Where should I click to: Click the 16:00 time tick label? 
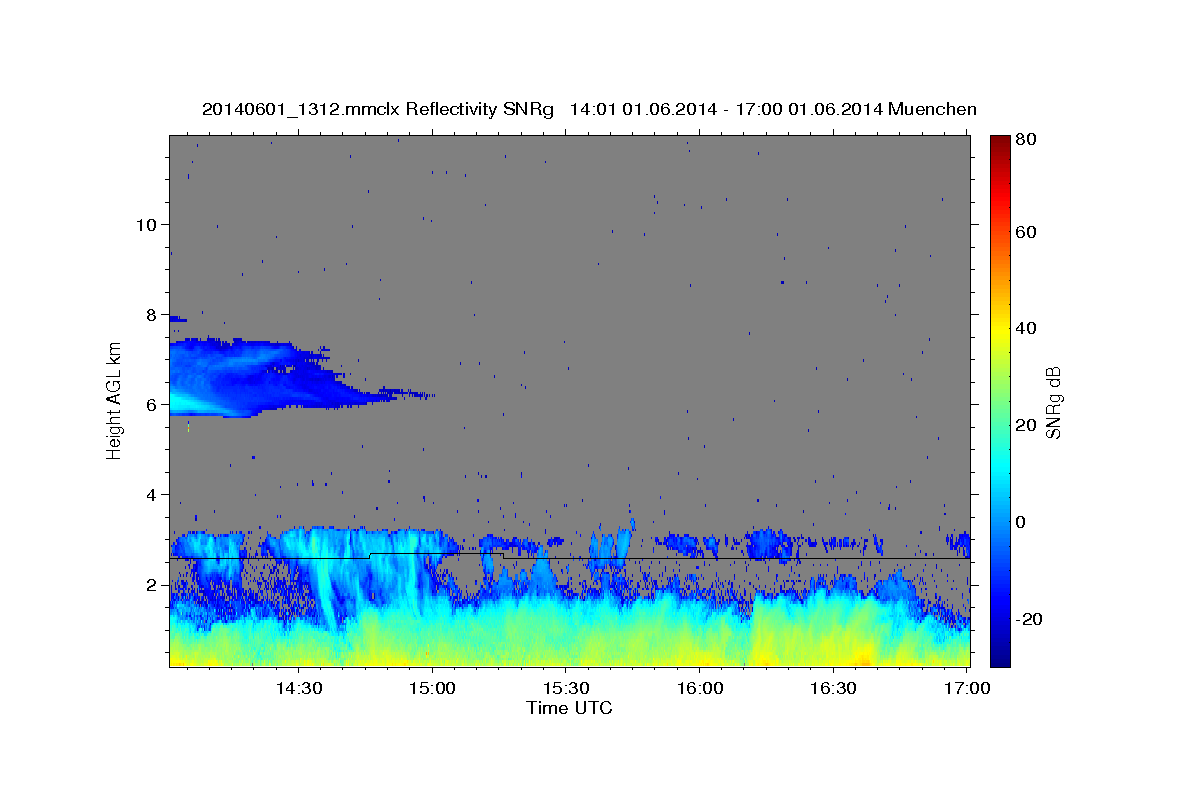click(x=700, y=689)
